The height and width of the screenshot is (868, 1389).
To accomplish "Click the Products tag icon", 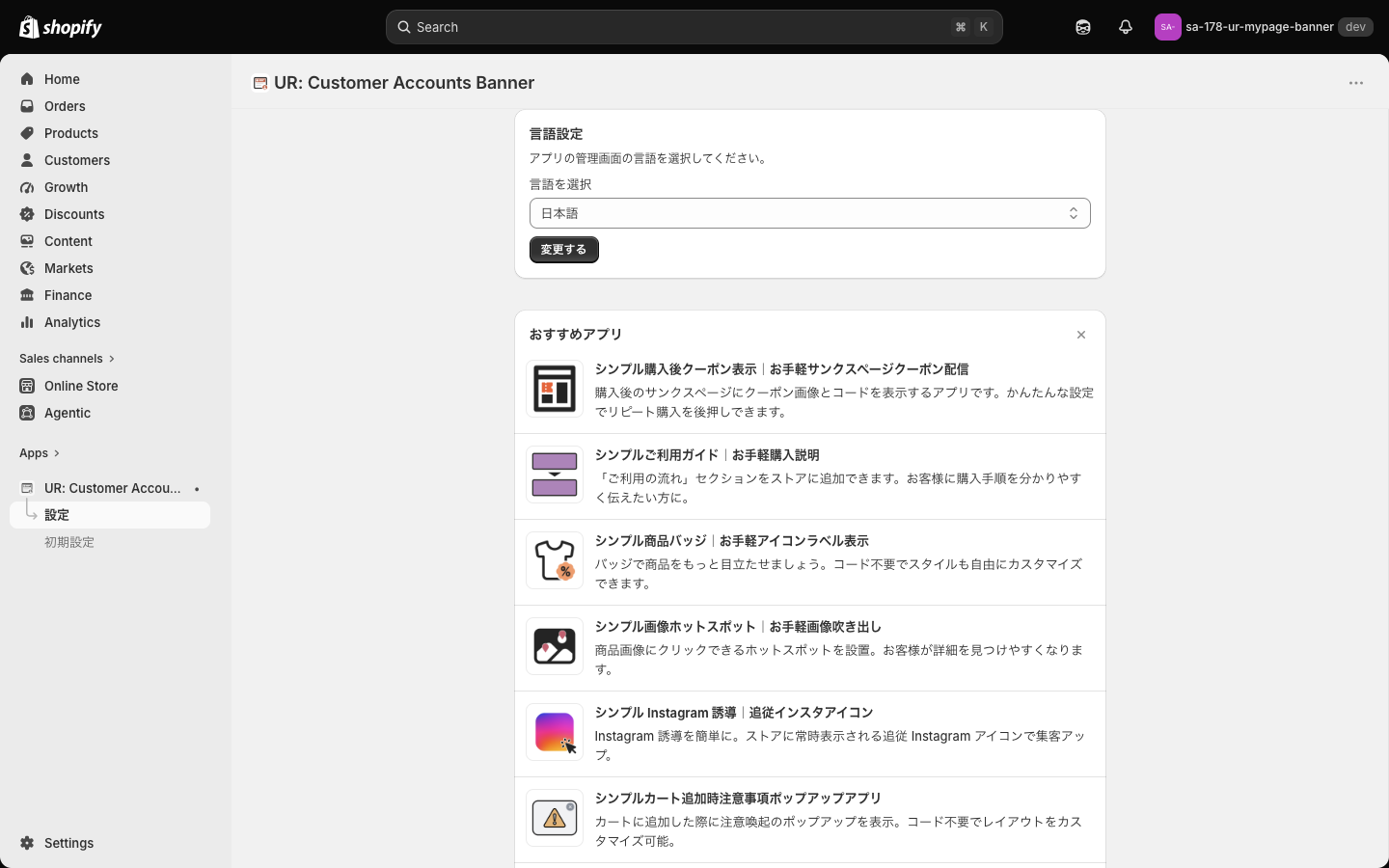I will (x=27, y=133).
